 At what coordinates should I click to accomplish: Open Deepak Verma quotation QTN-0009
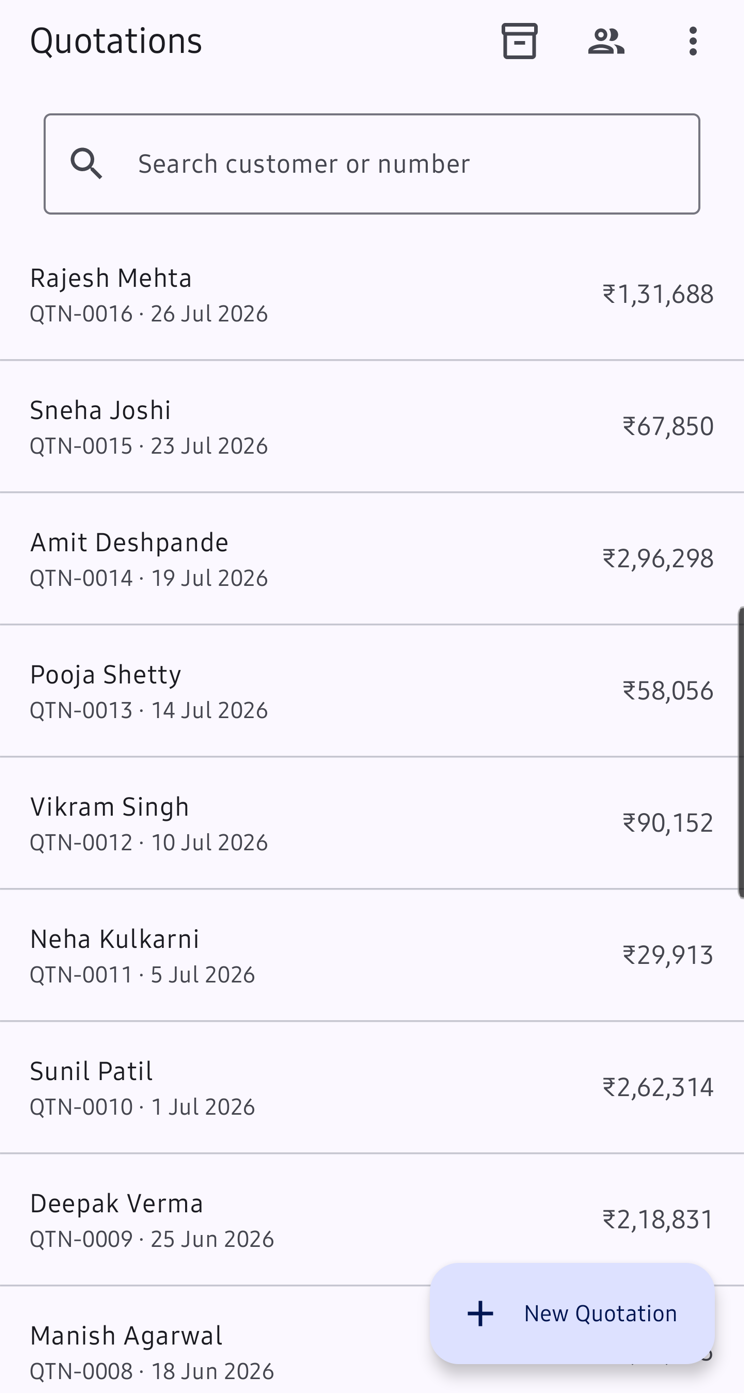[x=372, y=1219]
